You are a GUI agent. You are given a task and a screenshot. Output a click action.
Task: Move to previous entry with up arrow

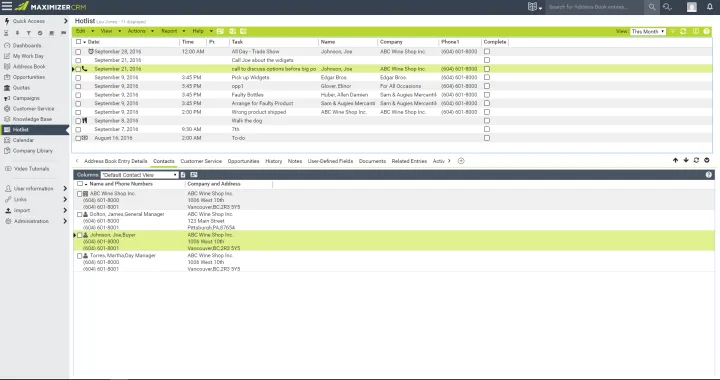tap(675, 160)
